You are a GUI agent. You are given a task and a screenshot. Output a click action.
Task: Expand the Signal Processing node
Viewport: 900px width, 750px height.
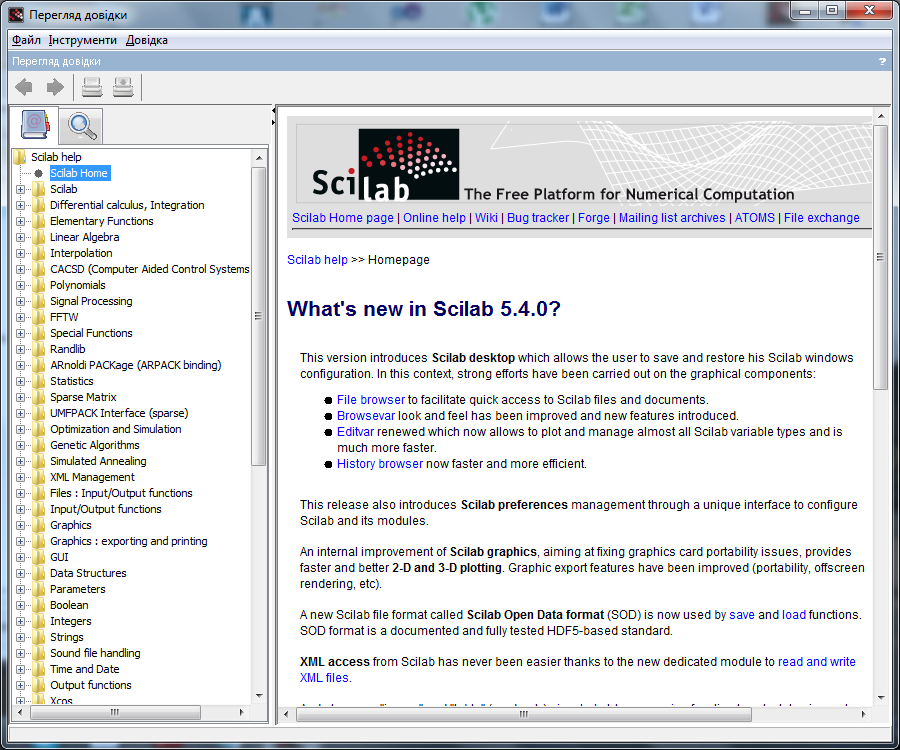tap(21, 301)
